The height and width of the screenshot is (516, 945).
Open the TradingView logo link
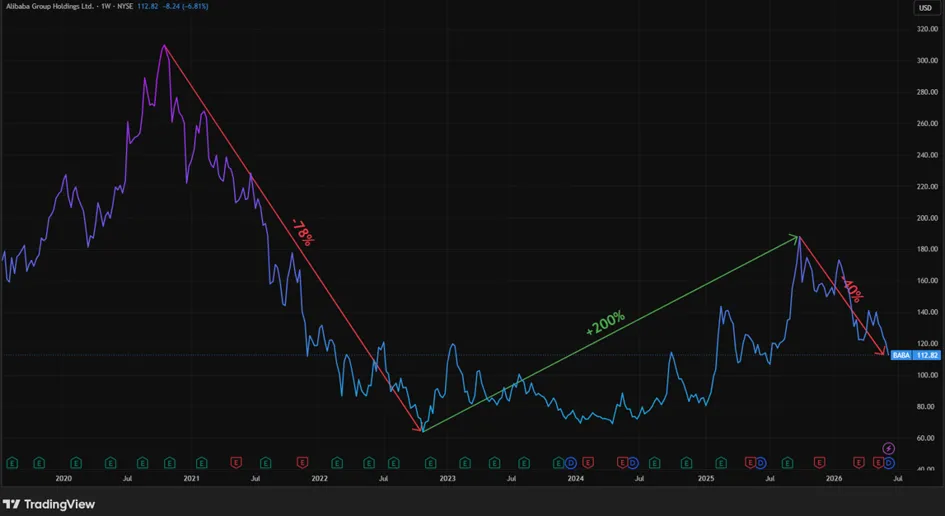(x=49, y=504)
